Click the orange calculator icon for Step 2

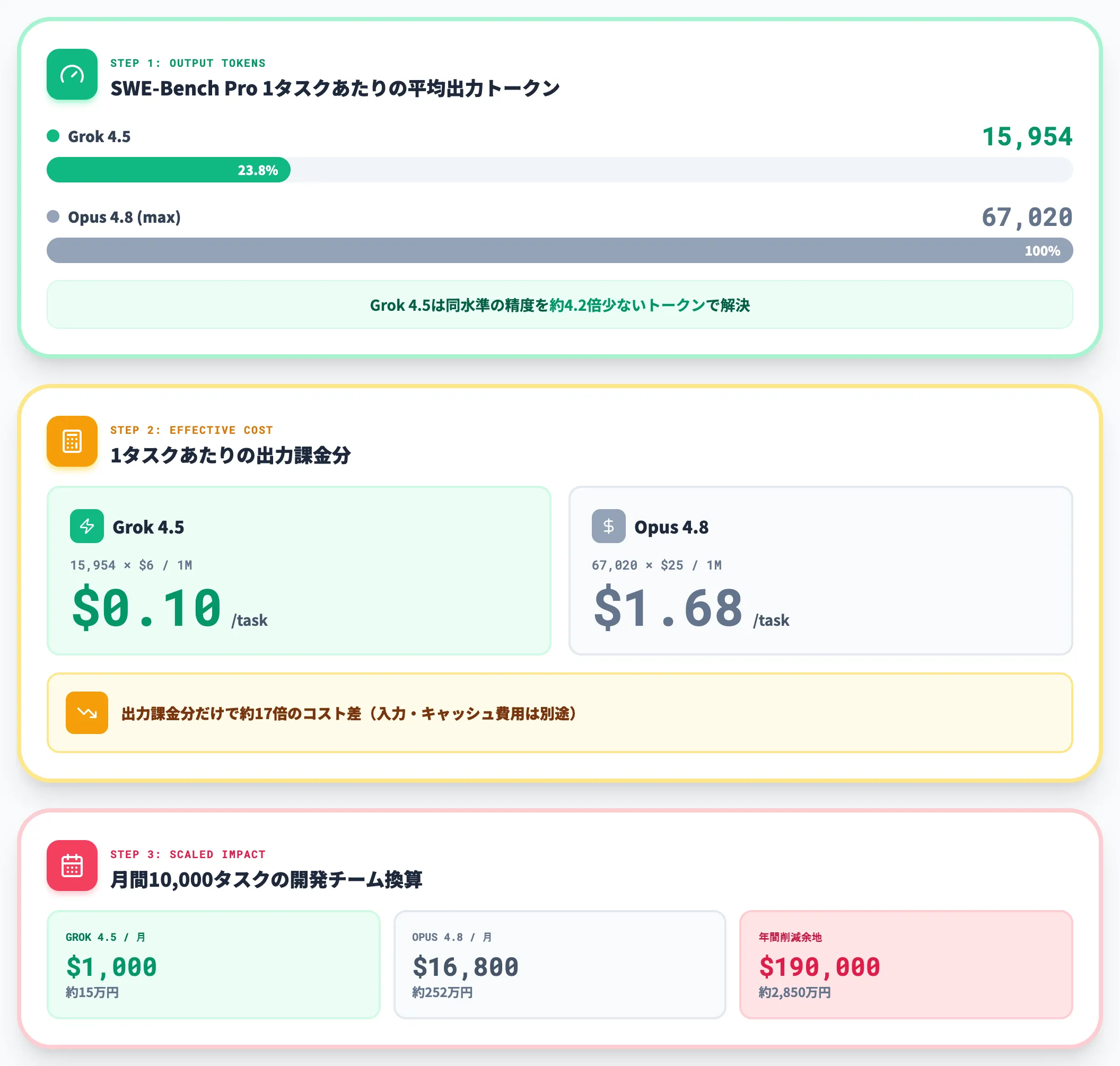point(72,441)
